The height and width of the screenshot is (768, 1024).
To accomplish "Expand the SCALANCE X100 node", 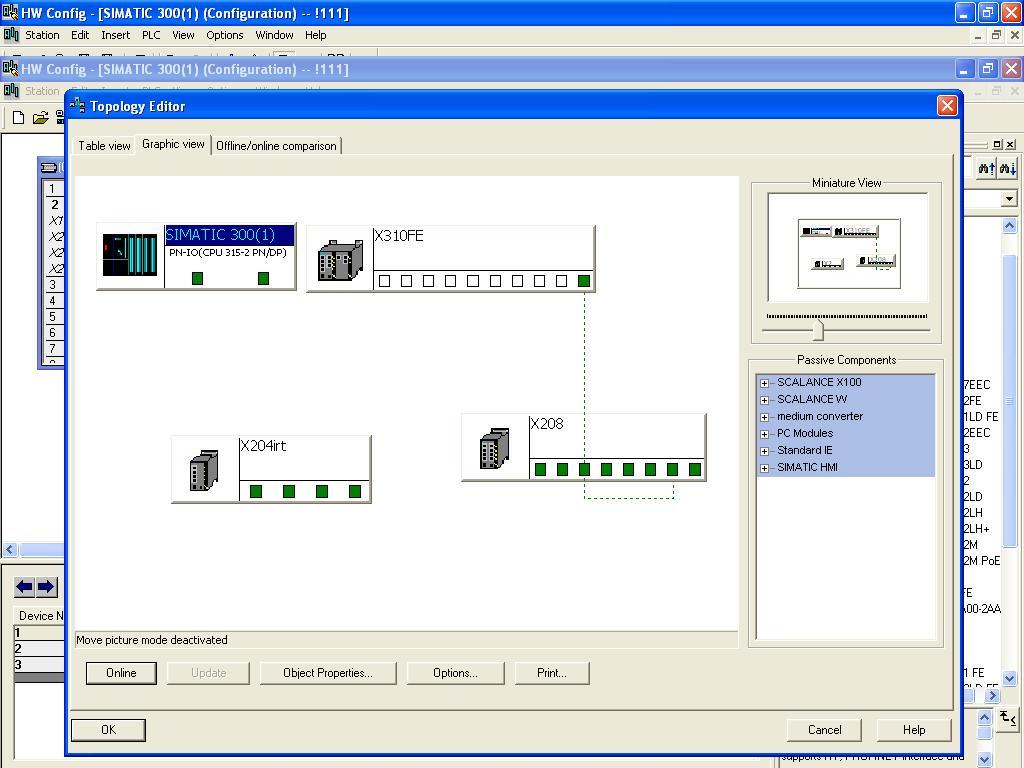I will point(764,383).
